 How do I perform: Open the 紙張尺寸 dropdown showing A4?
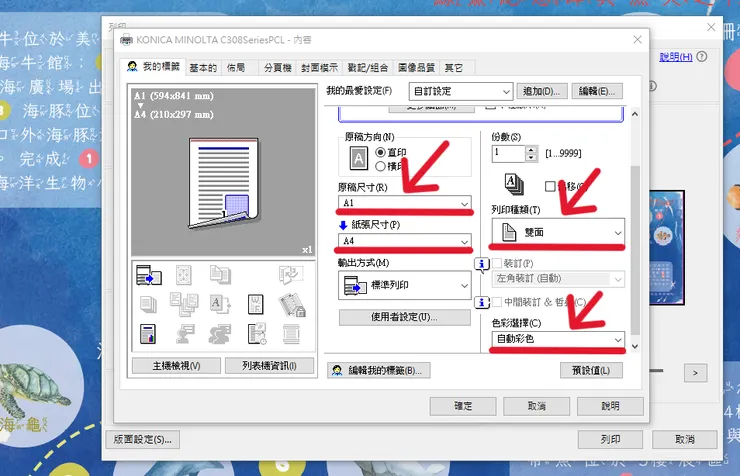tap(404, 241)
